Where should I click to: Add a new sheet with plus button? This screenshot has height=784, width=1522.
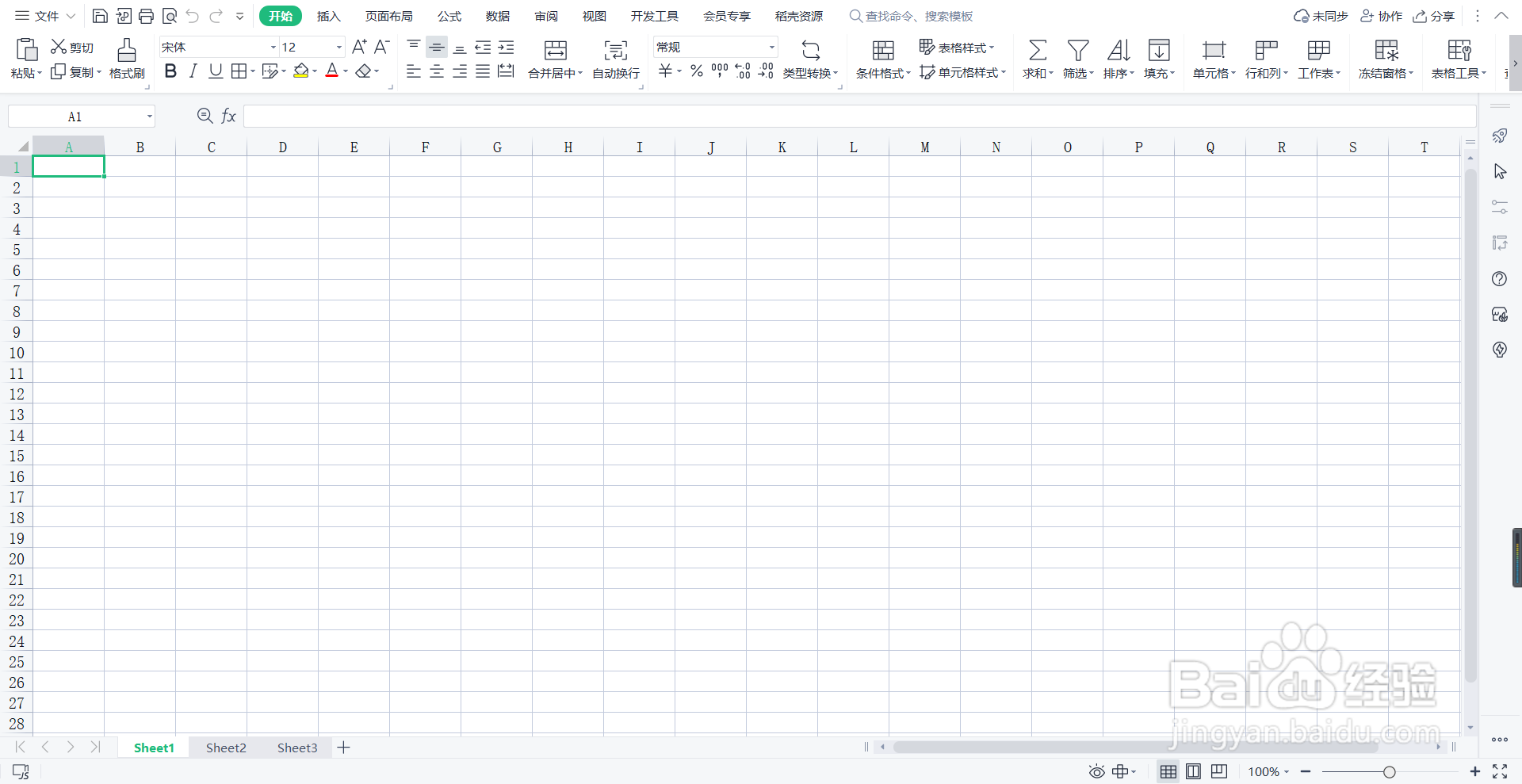coord(343,748)
